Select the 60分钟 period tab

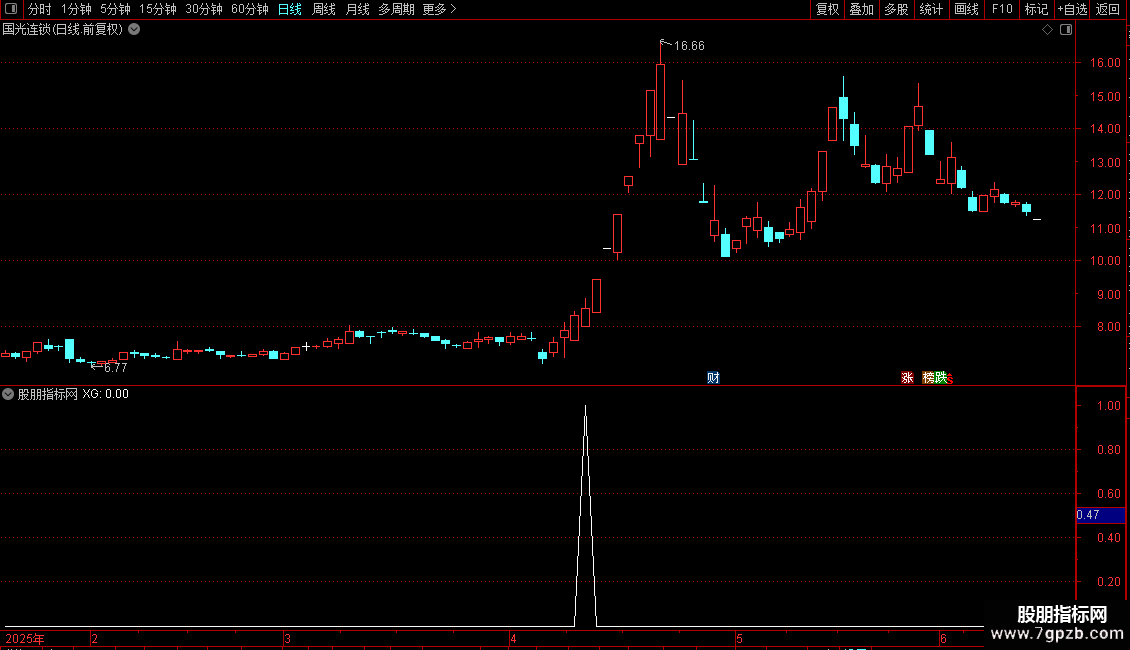tap(249, 9)
